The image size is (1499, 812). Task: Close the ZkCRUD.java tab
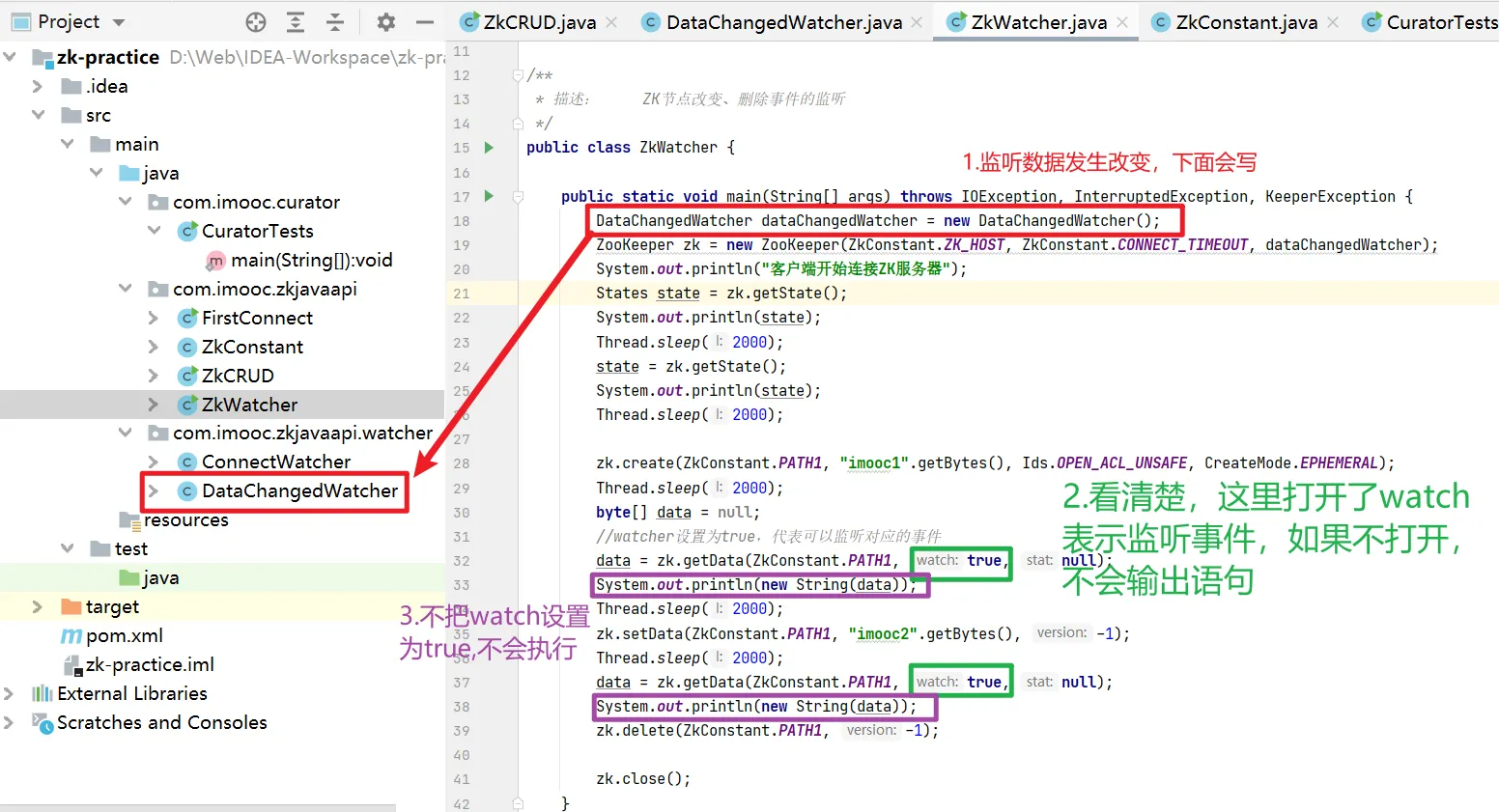(x=611, y=22)
